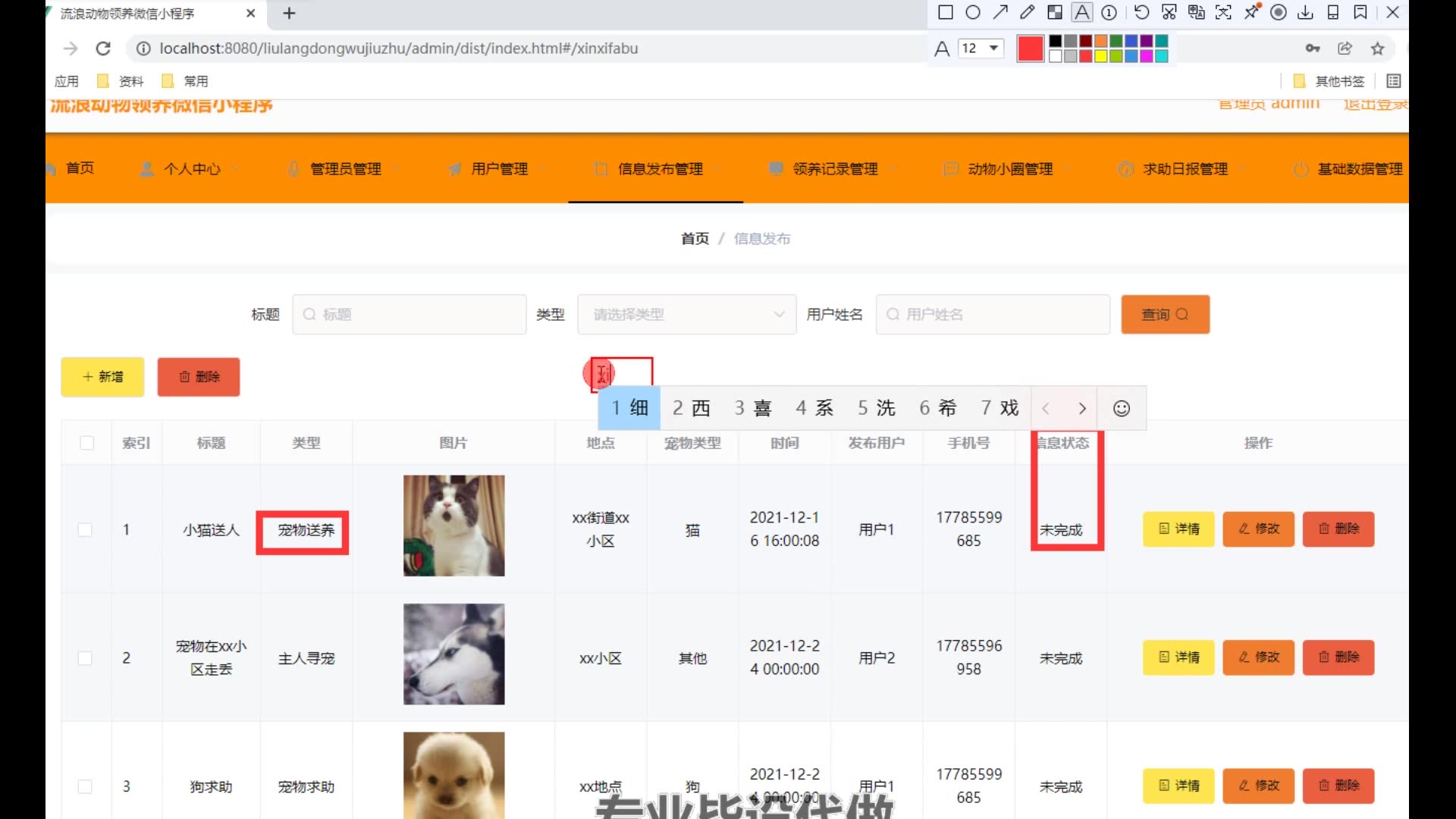Open the IME emoji panel
Viewport: 1456px width, 819px height.
(1121, 409)
